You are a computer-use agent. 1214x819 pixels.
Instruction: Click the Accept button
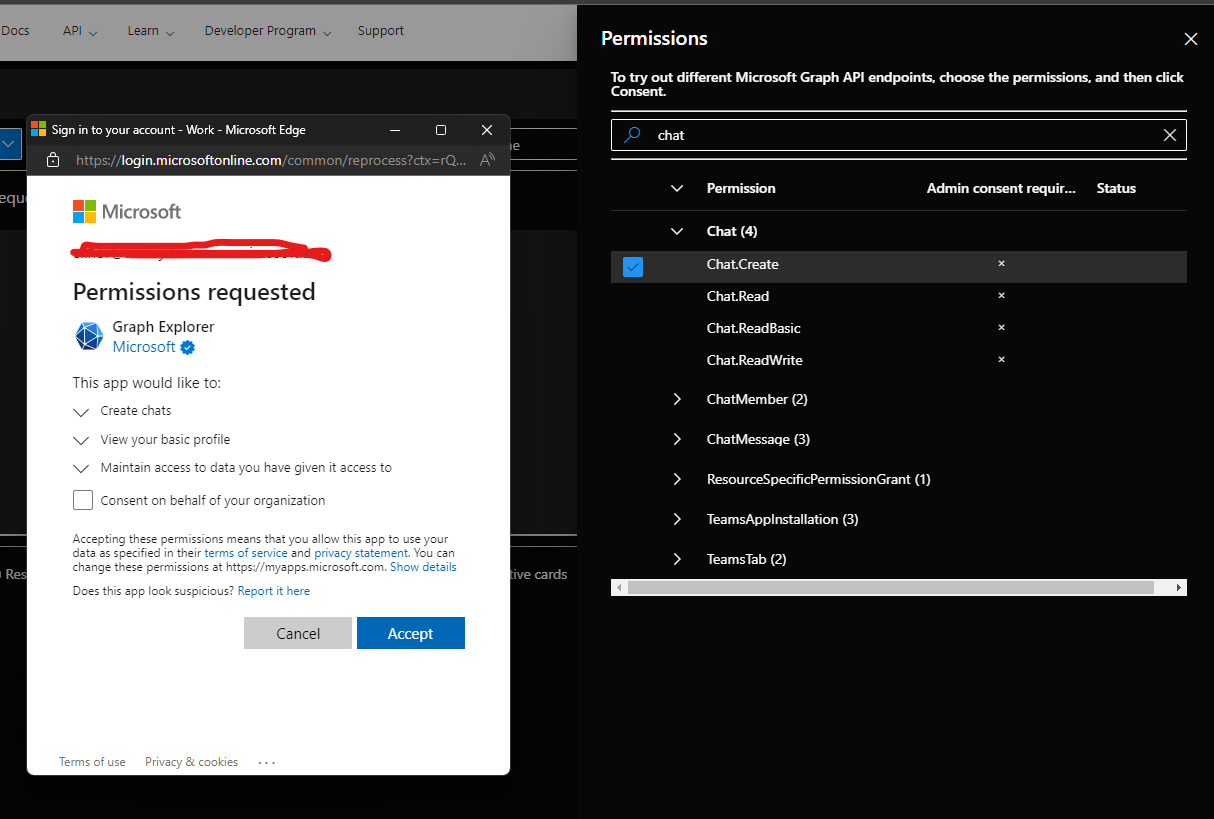[x=410, y=633]
